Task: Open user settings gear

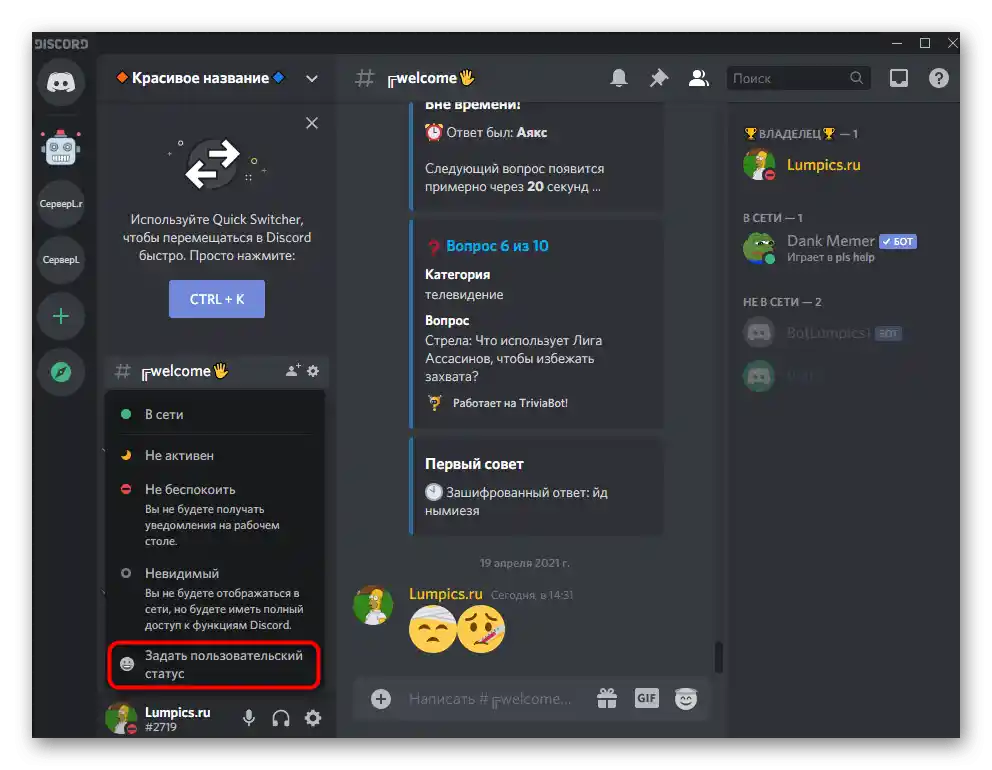Action: click(313, 718)
